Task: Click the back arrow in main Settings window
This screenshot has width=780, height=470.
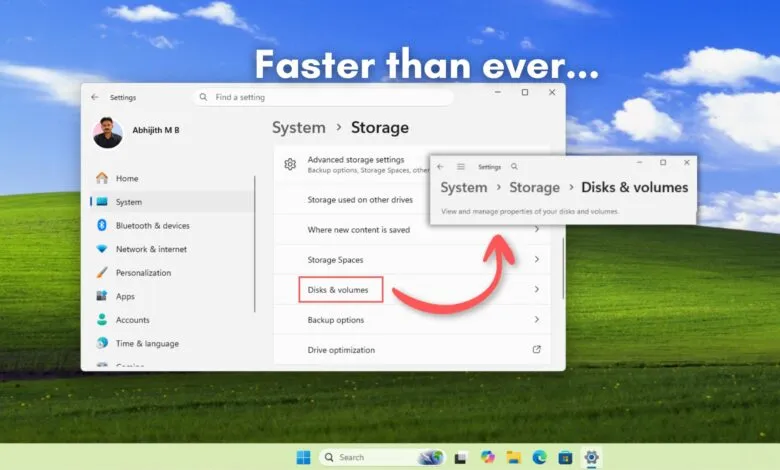Action: click(x=95, y=97)
